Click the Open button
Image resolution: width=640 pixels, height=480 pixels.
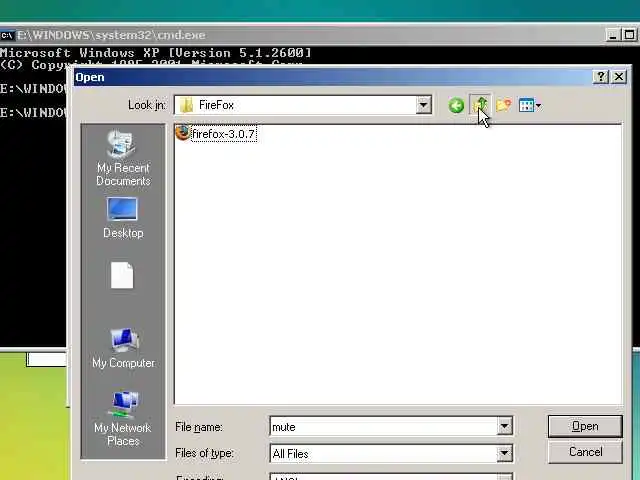tap(585, 426)
